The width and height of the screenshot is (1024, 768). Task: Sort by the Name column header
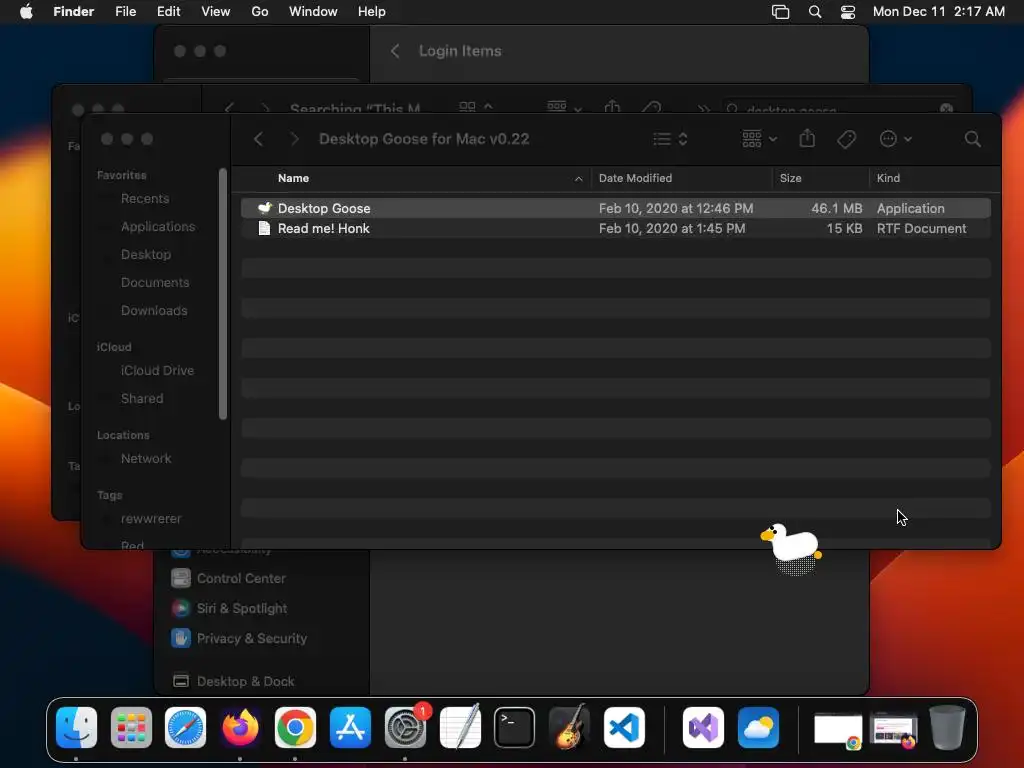click(x=293, y=178)
